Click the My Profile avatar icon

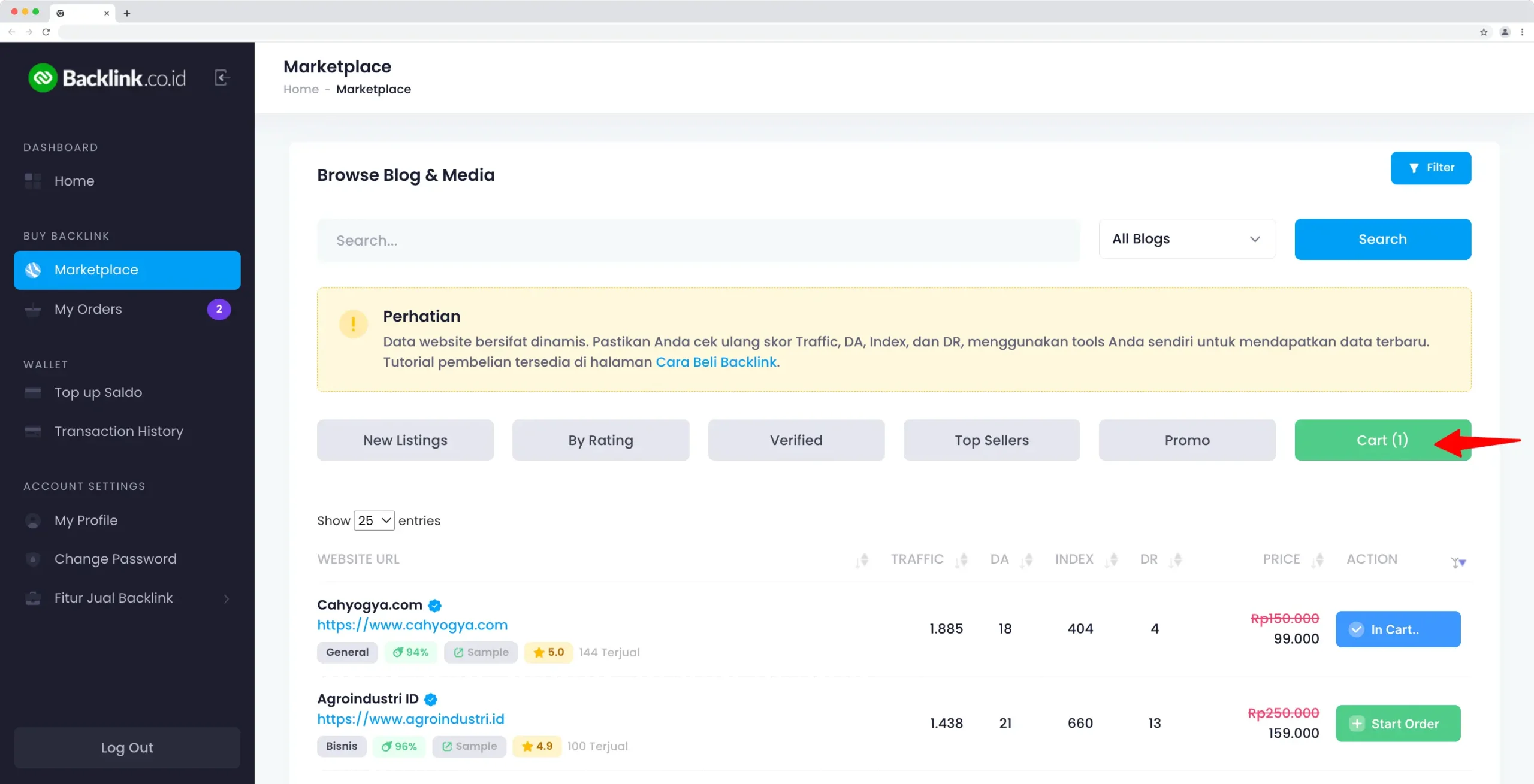[x=33, y=520]
